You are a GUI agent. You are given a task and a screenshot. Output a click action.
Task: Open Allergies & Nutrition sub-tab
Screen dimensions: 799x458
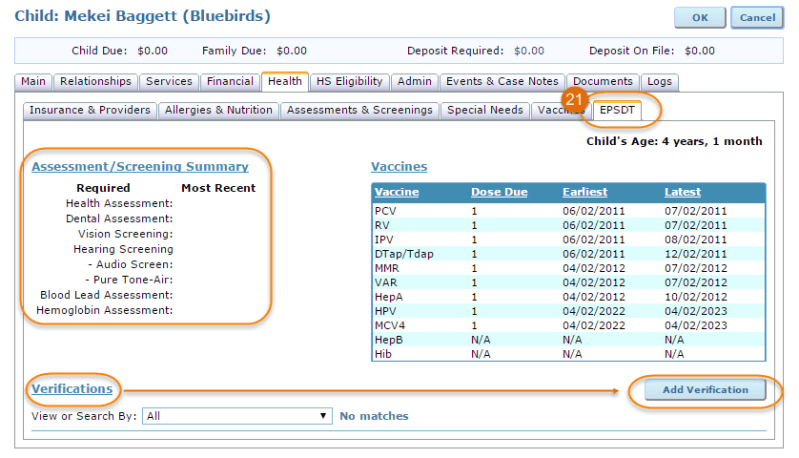point(218,110)
